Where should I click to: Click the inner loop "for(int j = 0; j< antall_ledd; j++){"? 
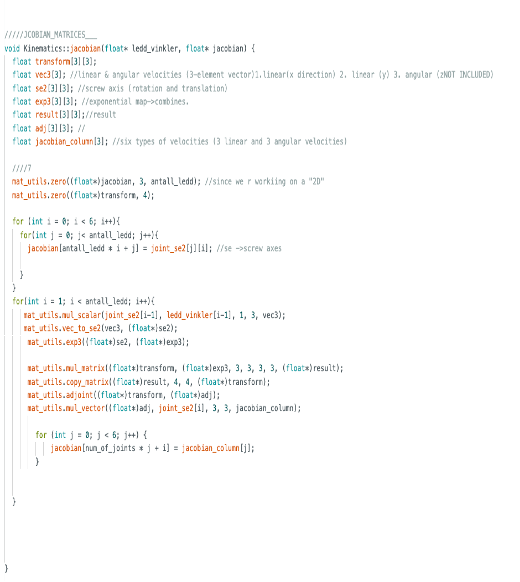click(x=89, y=235)
